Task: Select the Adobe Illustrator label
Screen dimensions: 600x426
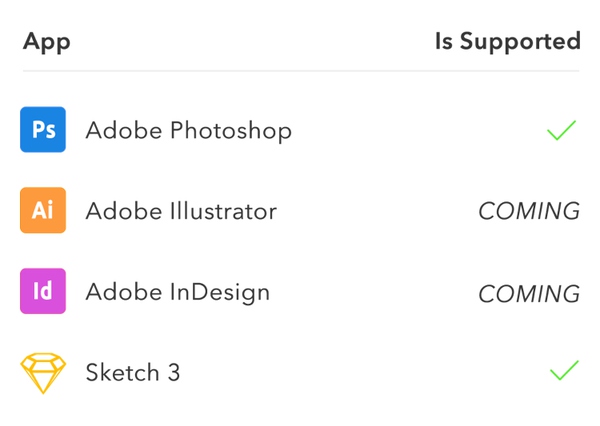Action: pyautogui.click(x=181, y=212)
